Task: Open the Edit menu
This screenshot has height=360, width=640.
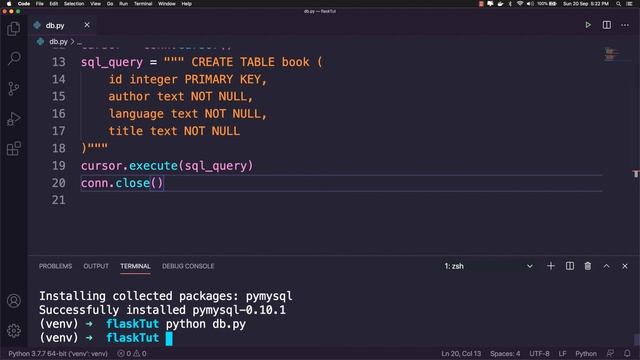Action: pos(53,4)
